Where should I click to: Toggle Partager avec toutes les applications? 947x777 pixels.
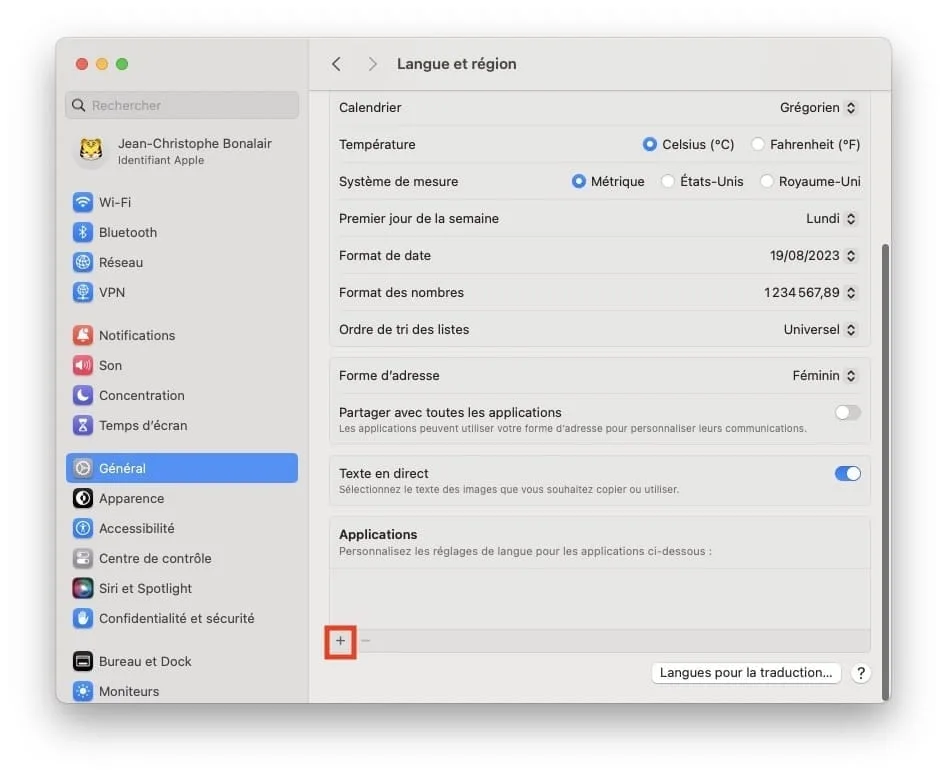845,411
